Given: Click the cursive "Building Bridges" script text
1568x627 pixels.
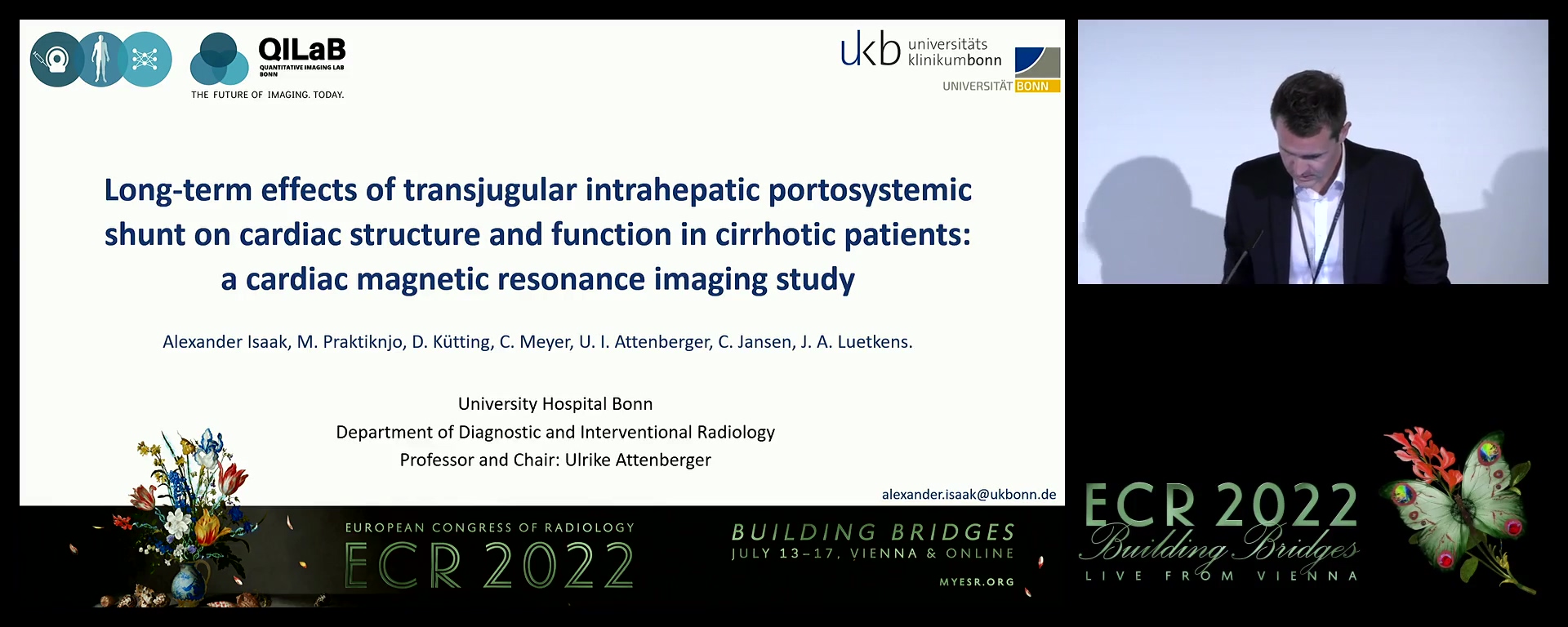Looking at the screenshot, I should [1220, 546].
